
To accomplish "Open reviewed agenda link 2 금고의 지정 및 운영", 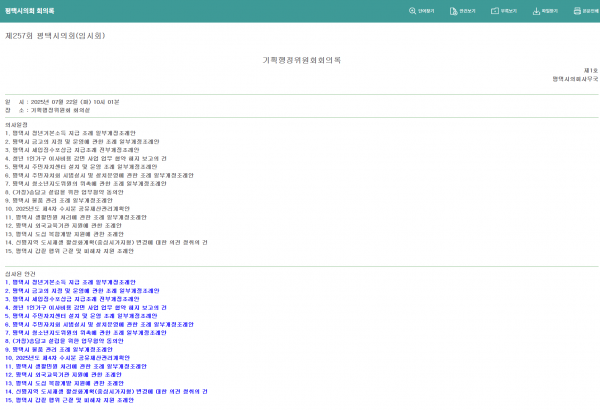I will (x=80, y=291).
